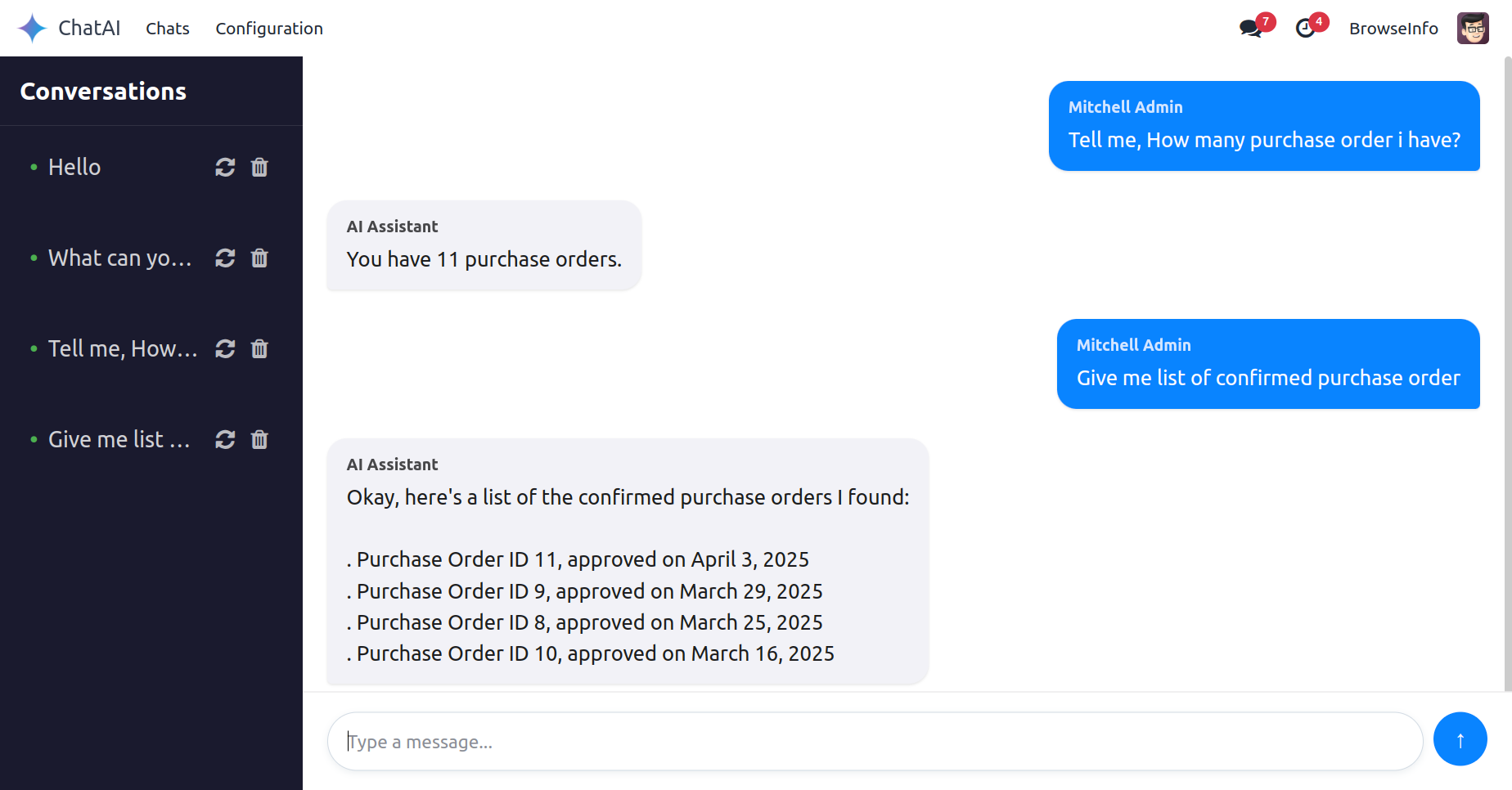Delete the 'Give me list…' conversation
Viewport: 1512px width, 790px height.
(x=259, y=440)
